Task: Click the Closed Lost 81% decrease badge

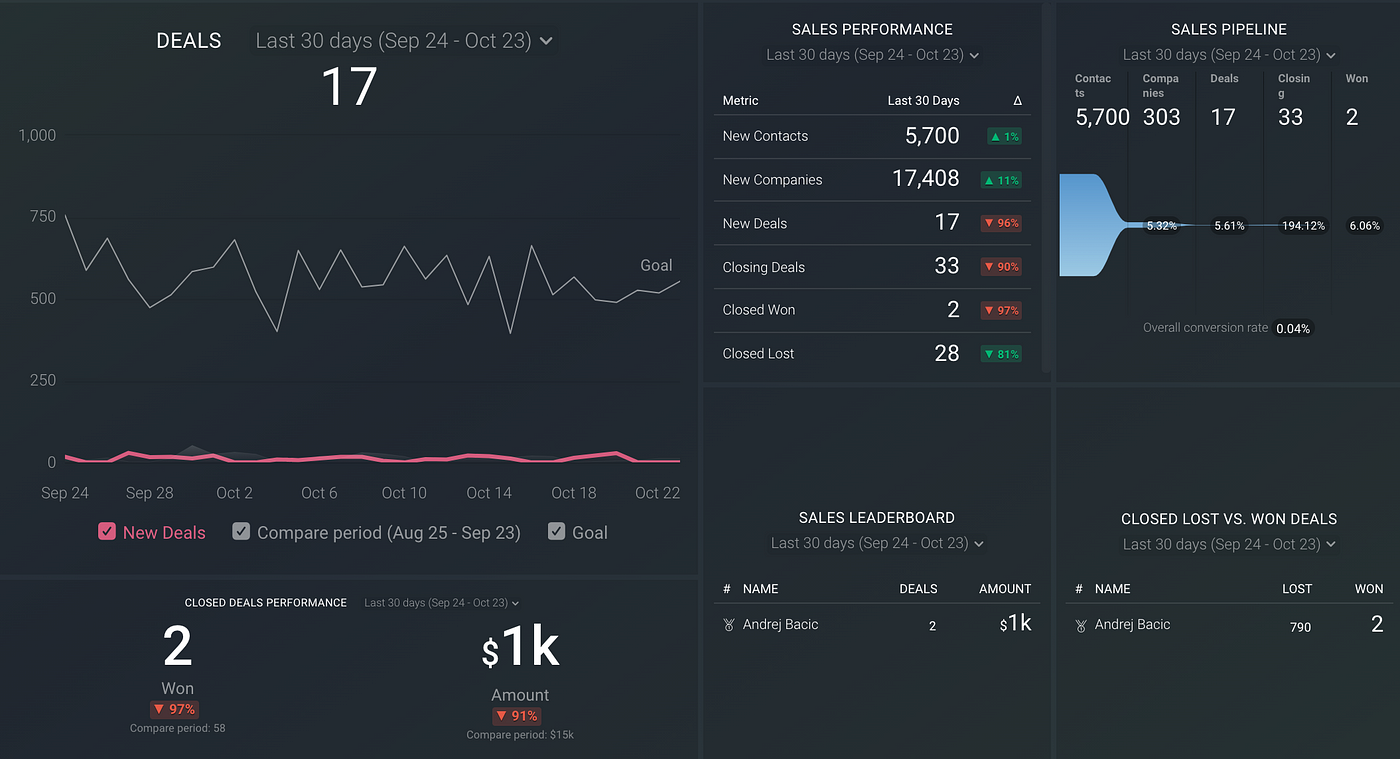Action: [1001, 354]
